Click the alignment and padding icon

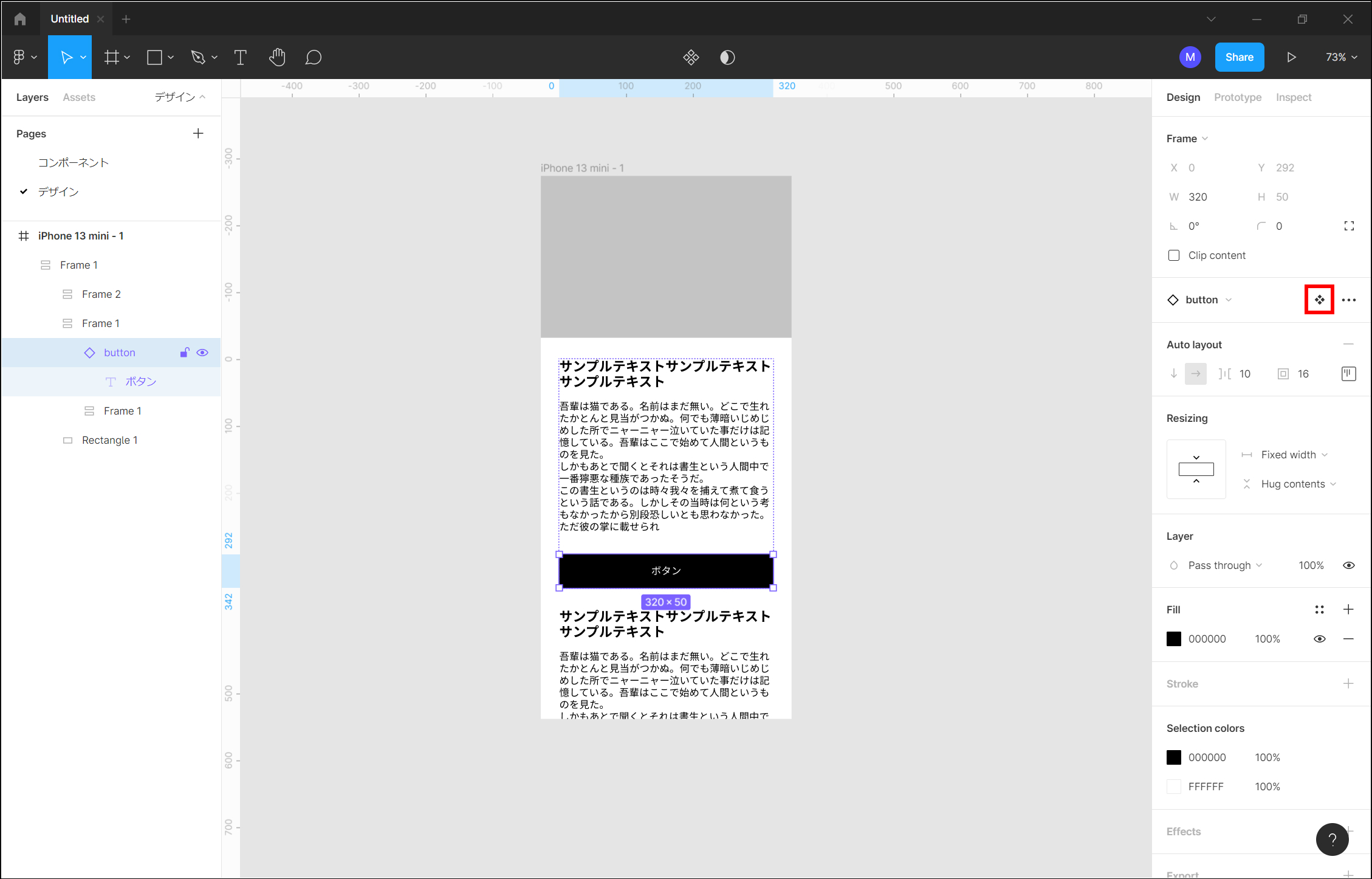tap(1348, 374)
